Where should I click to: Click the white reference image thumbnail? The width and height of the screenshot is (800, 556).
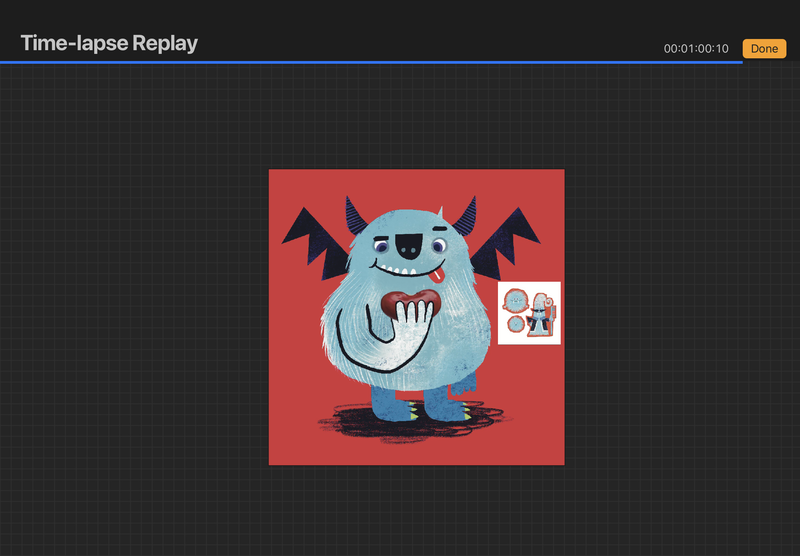pos(529,313)
